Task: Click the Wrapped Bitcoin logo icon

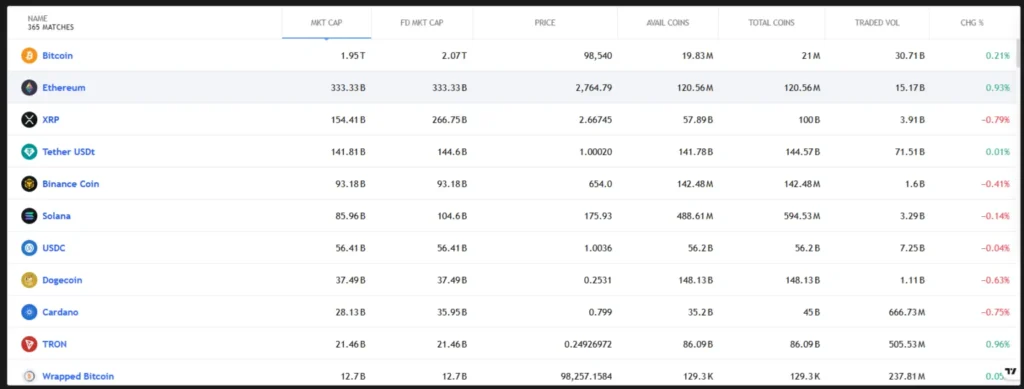Action: click(x=29, y=376)
